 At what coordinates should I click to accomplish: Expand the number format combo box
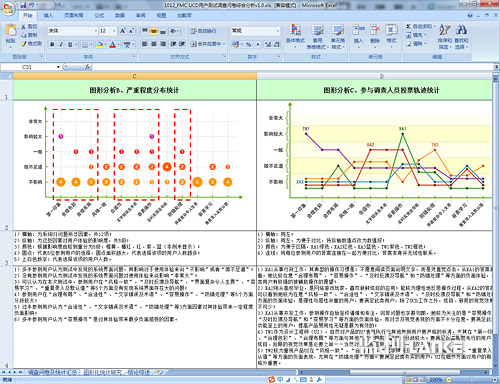[x=278, y=31]
